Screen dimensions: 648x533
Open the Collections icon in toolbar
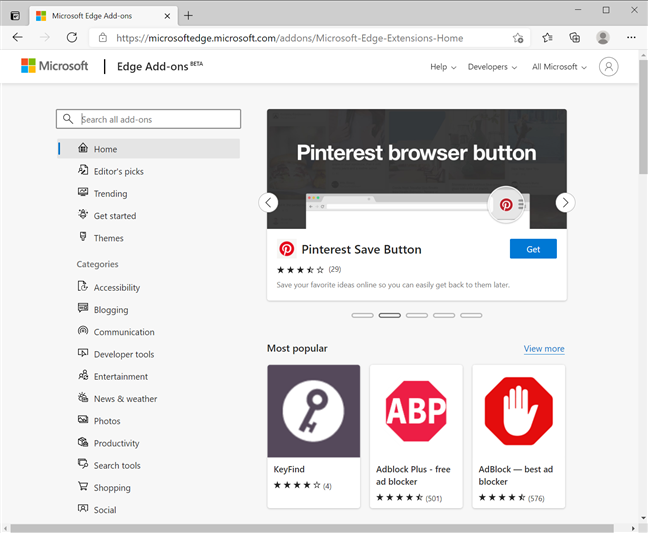pos(574,38)
